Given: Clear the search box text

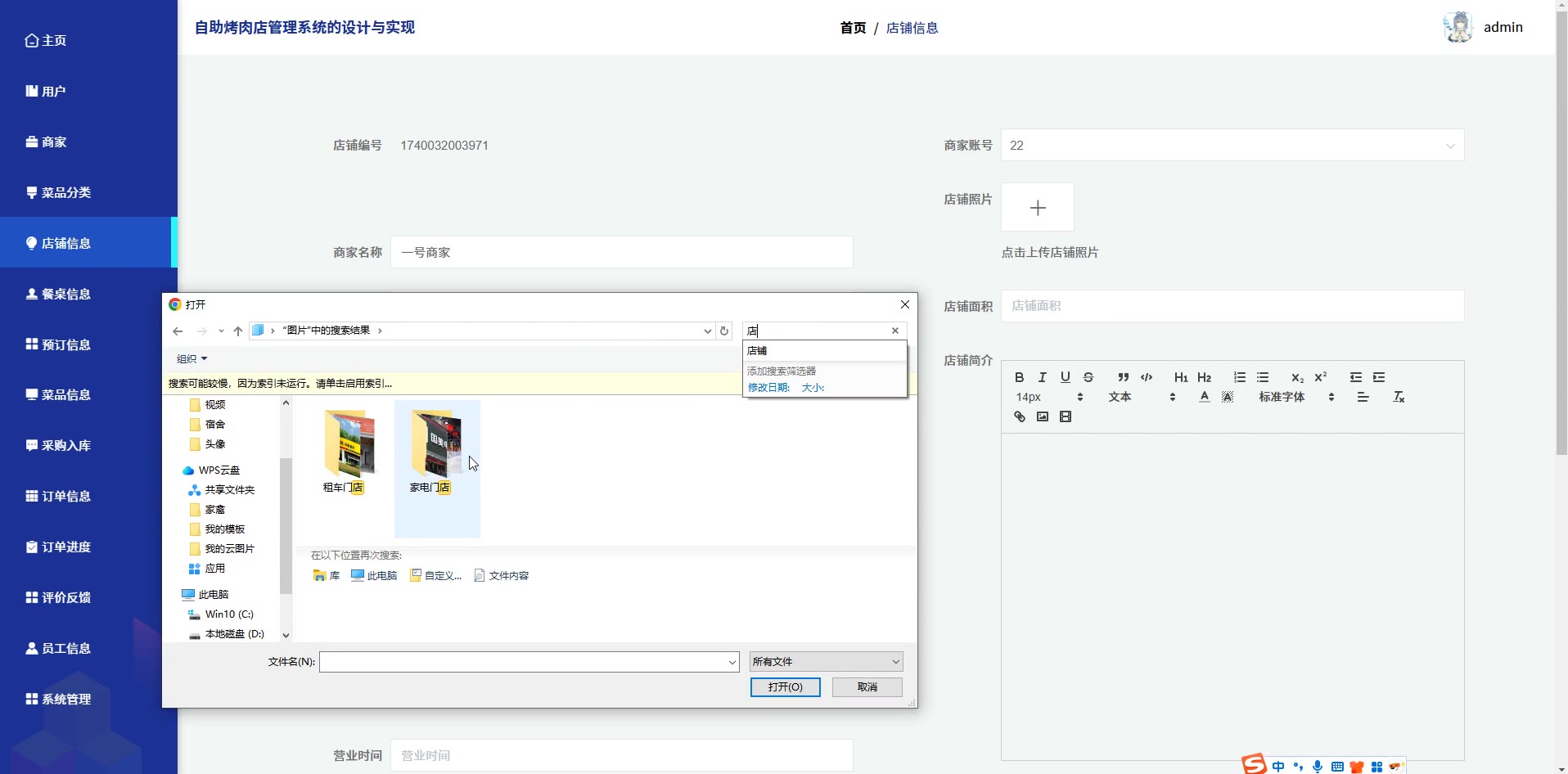Looking at the screenshot, I should (x=894, y=331).
